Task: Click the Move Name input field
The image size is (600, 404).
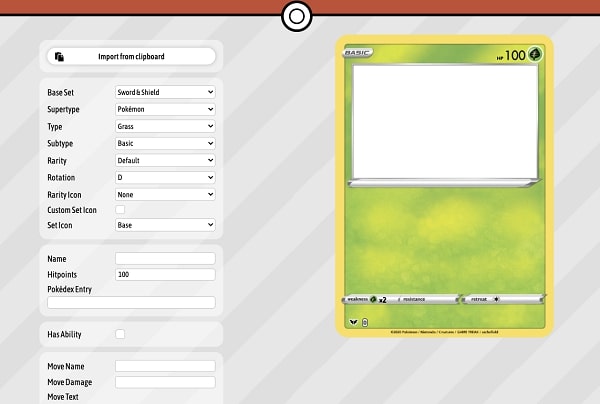Action: (x=165, y=366)
